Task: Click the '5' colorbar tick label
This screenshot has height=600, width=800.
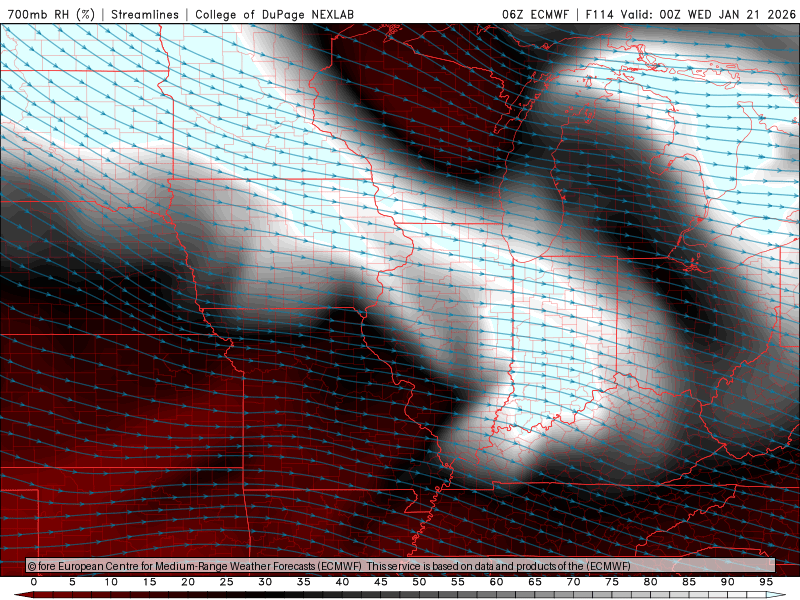Action: [72, 582]
